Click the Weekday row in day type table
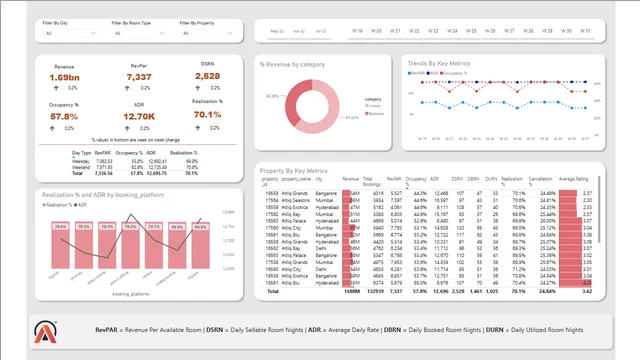This screenshot has height=360, width=640. coord(135,162)
